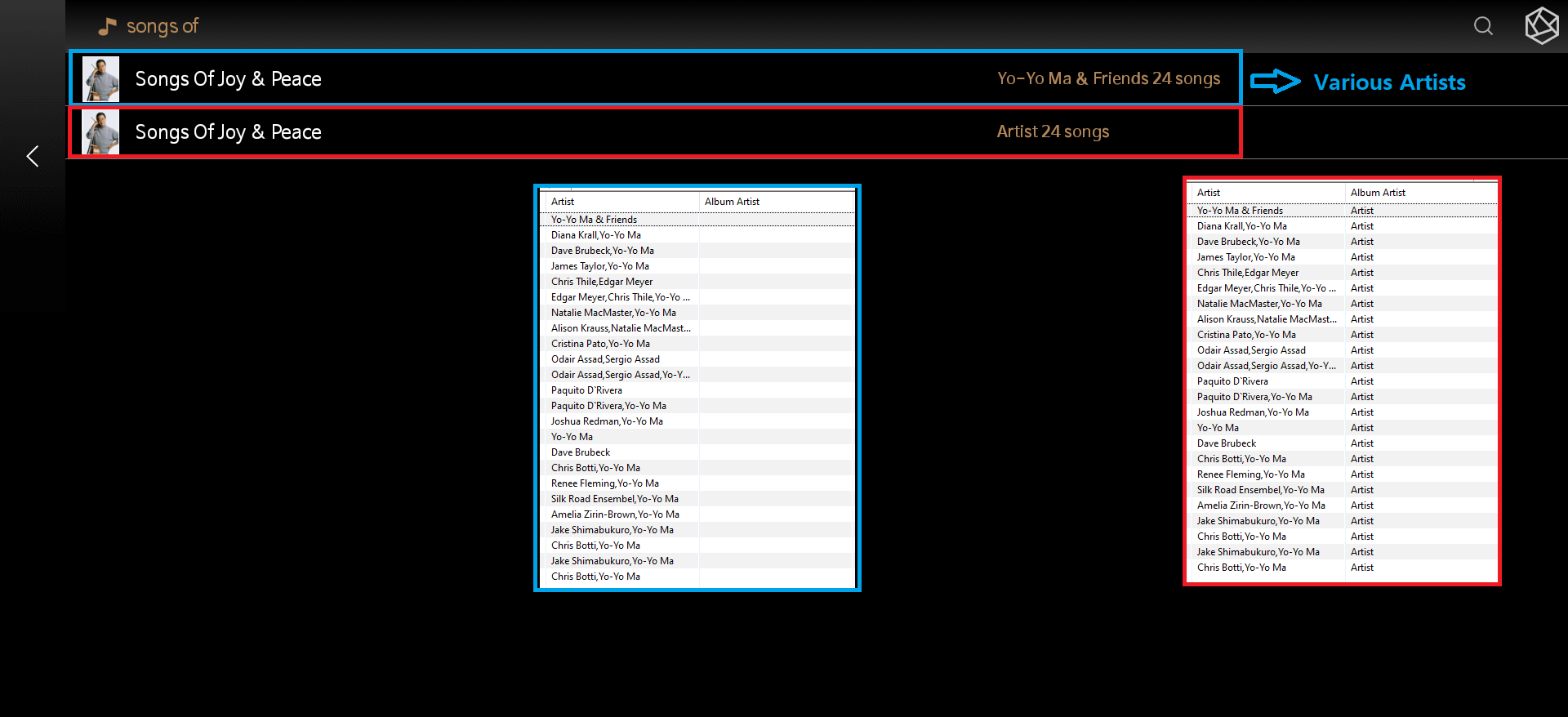
Task: Sort by Artist header in blue-bordered table
Action: point(563,202)
